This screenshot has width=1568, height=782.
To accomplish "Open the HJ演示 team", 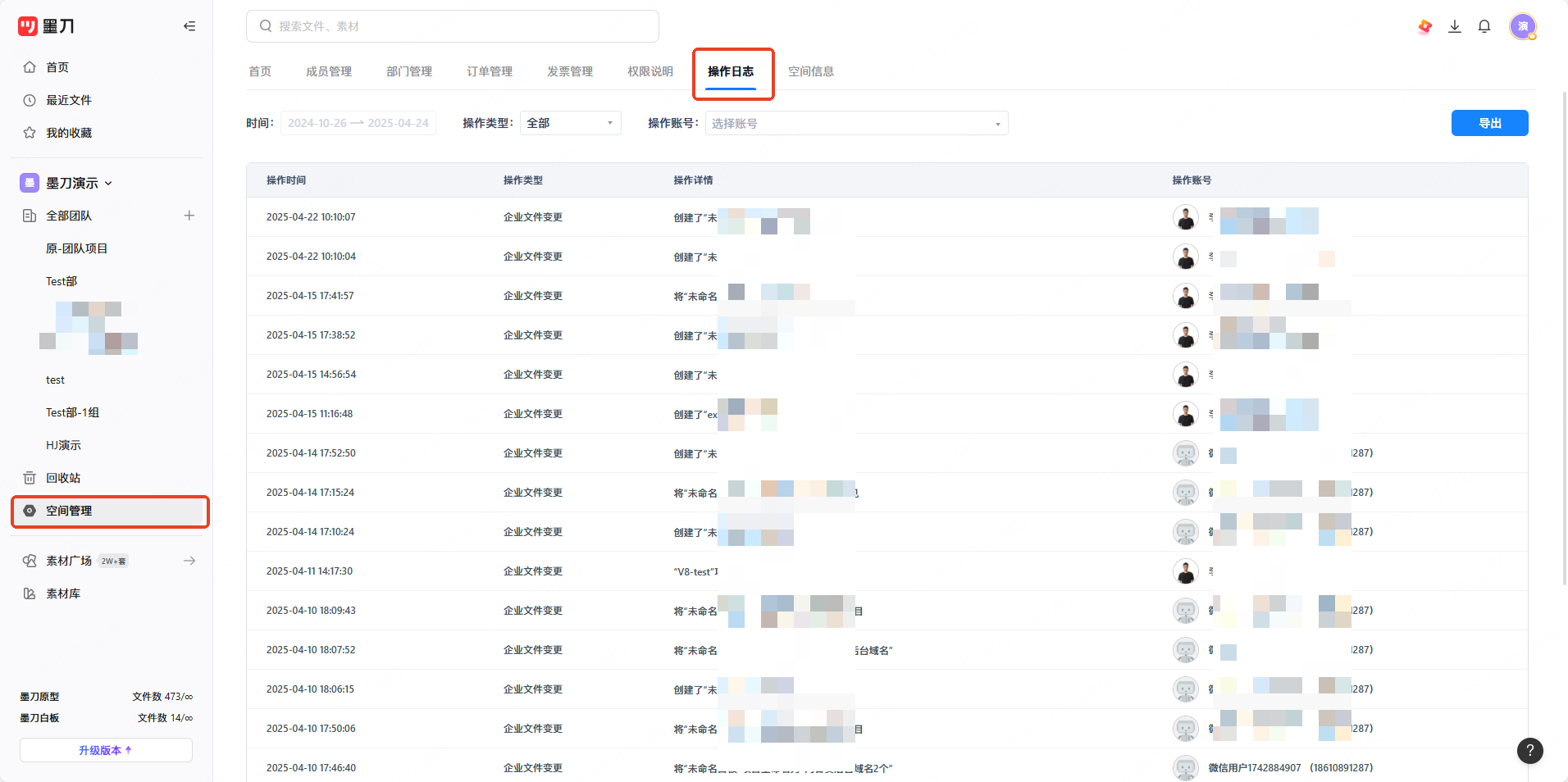I will 63,445.
